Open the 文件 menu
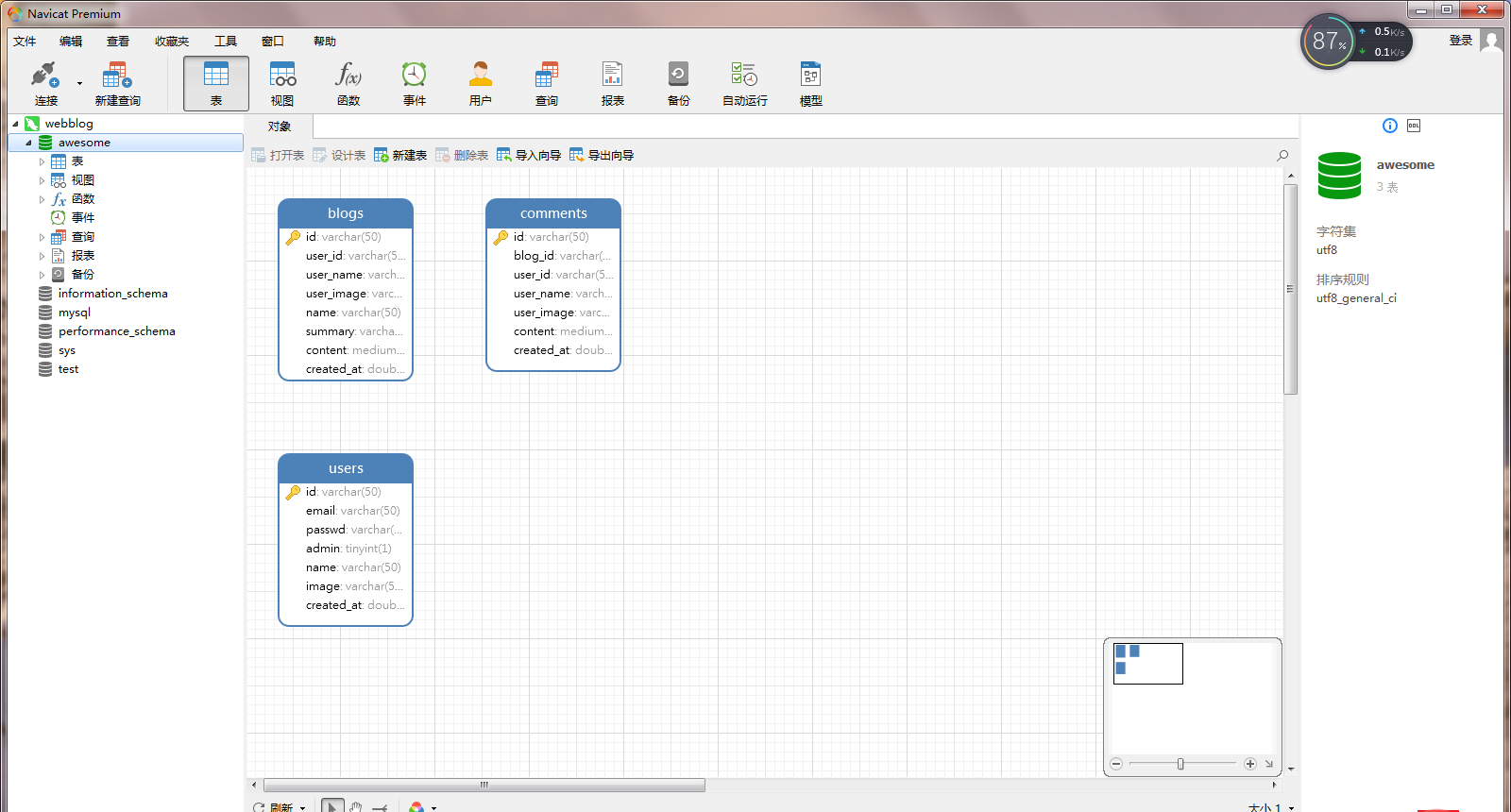Screen dimensions: 1511x812 [x=25, y=41]
